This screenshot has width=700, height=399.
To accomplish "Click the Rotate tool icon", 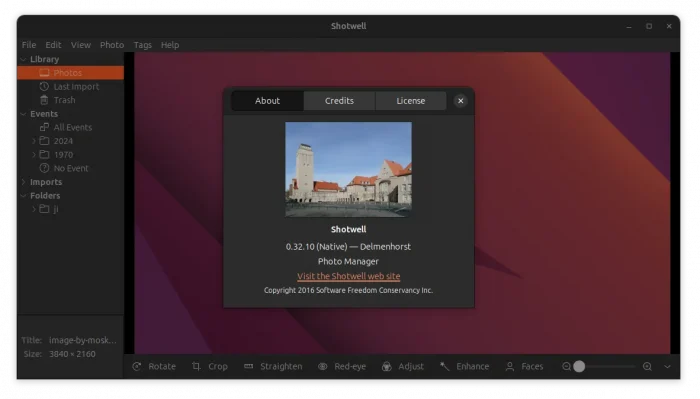I will (x=137, y=366).
